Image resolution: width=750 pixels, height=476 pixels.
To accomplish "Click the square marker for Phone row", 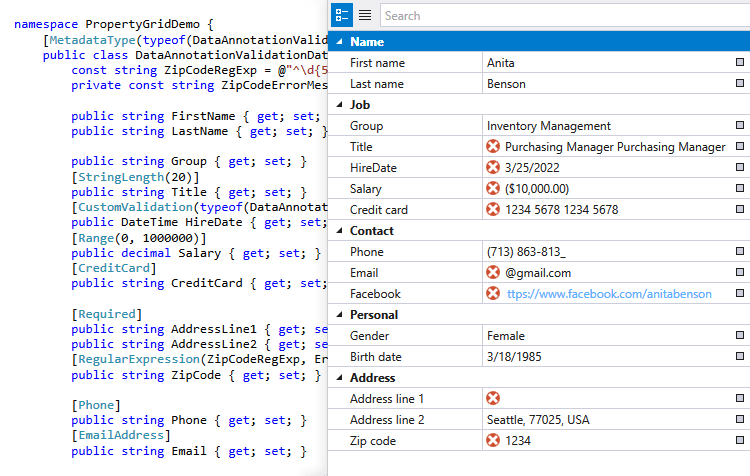I will 740,252.
